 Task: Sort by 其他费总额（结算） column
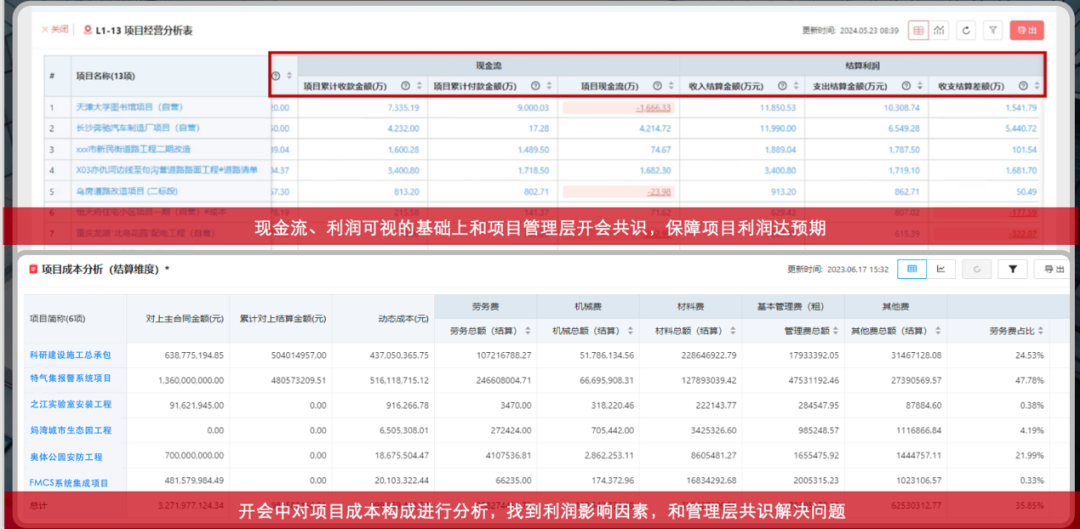938,331
